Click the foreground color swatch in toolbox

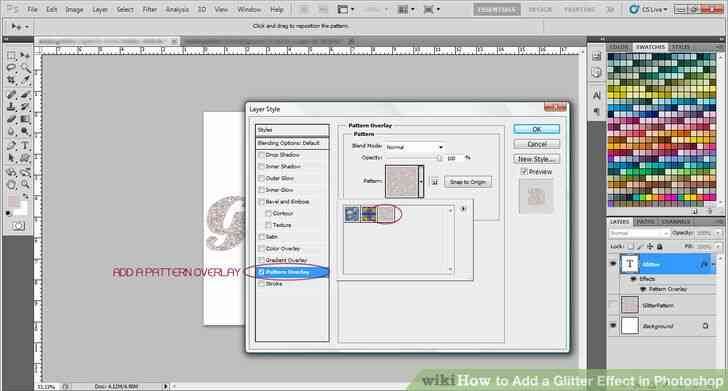13,201
